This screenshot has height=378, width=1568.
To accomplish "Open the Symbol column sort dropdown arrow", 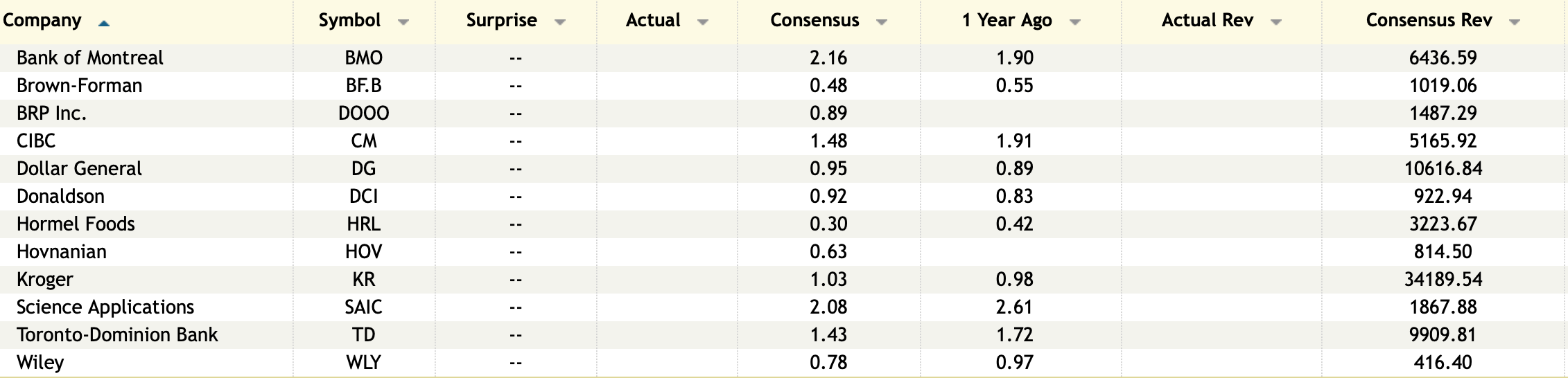I will point(403,22).
